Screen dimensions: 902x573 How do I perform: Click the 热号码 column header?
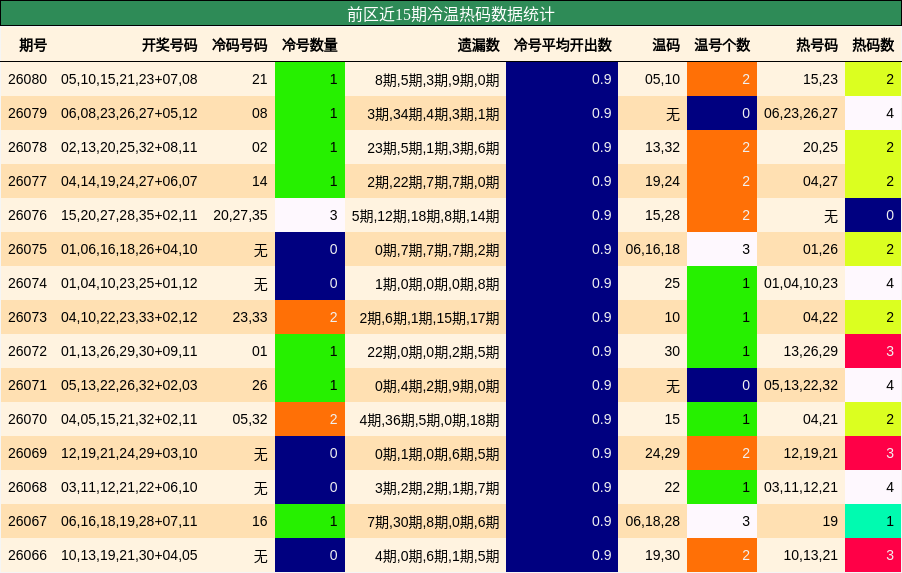[x=817, y=45]
